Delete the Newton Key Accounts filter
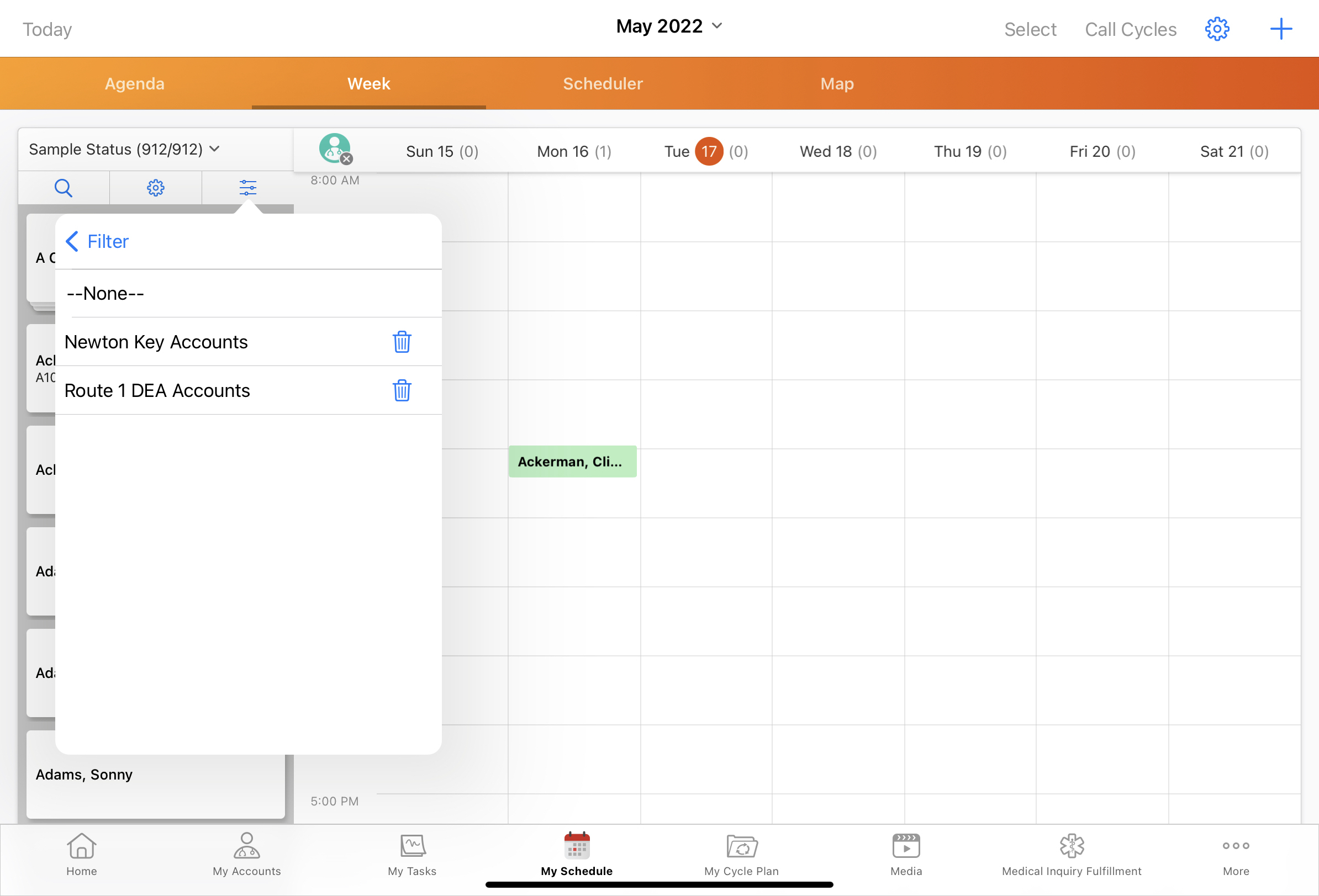Viewport: 1319px width, 896px height. pyautogui.click(x=402, y=342)
